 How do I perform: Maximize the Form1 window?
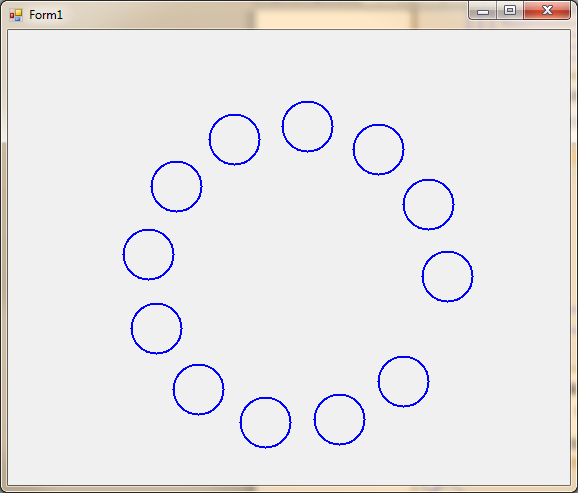(x=510, y=10)
